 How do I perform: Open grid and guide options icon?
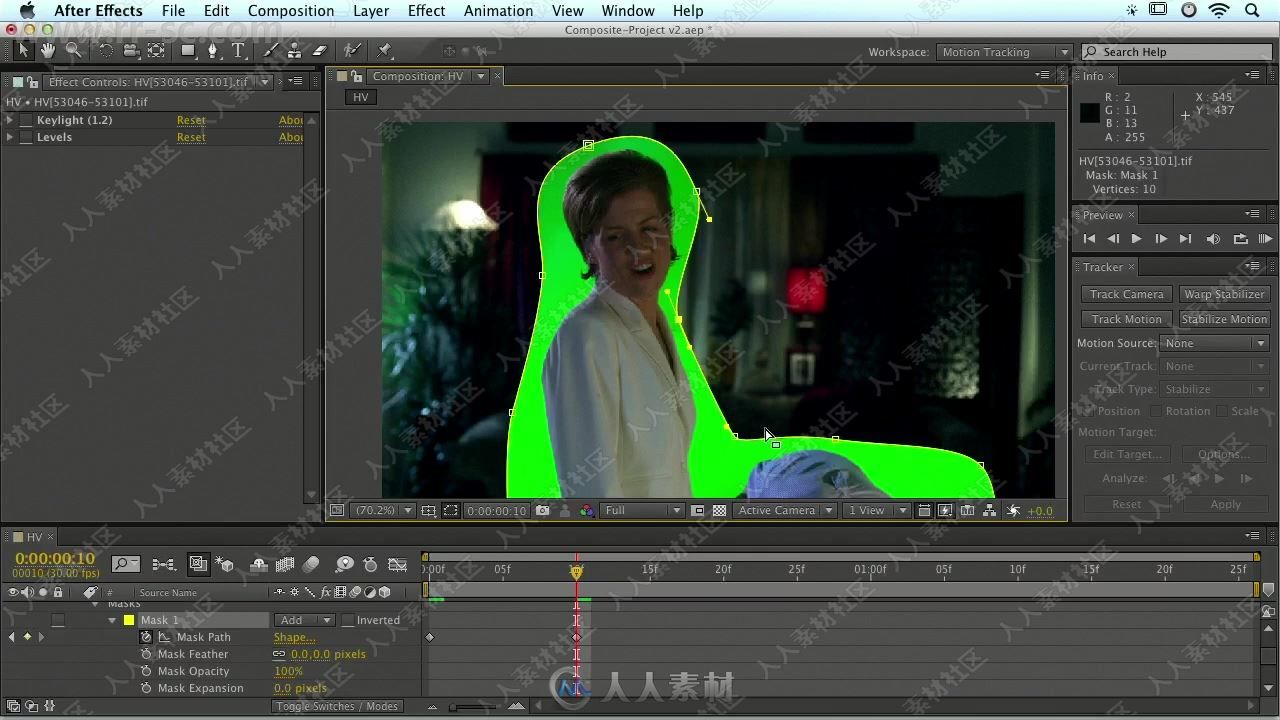[428, 510]
